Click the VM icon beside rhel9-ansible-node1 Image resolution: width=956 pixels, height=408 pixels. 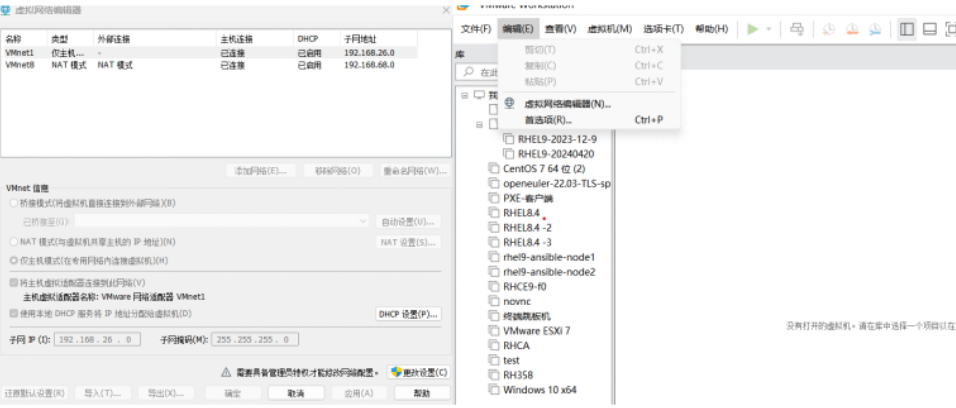click(x=494, y=257)
